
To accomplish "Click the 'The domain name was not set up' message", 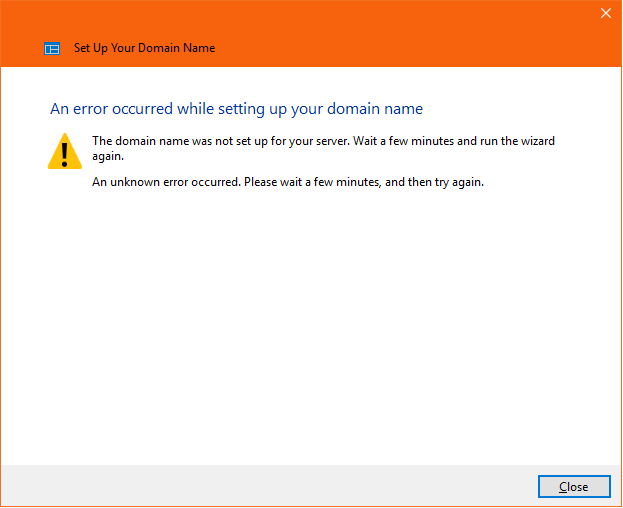I will coord(323,148).
